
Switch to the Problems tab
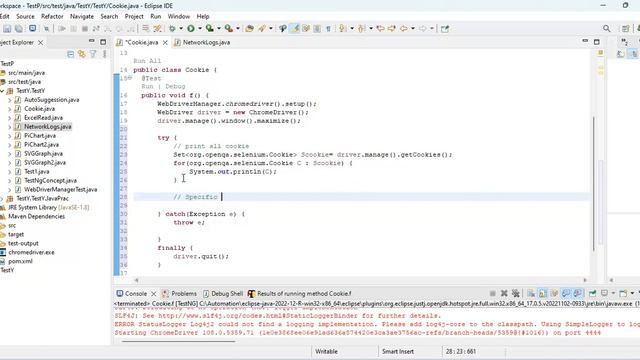179,293
